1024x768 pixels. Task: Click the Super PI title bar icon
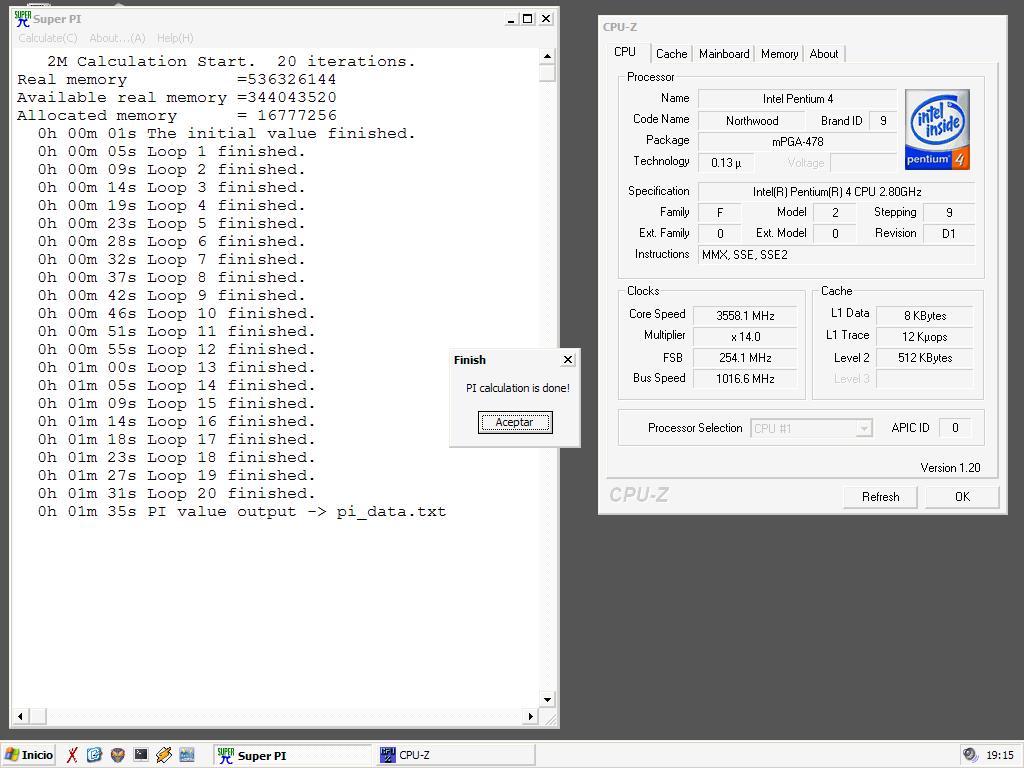click(x=22, y=18)
